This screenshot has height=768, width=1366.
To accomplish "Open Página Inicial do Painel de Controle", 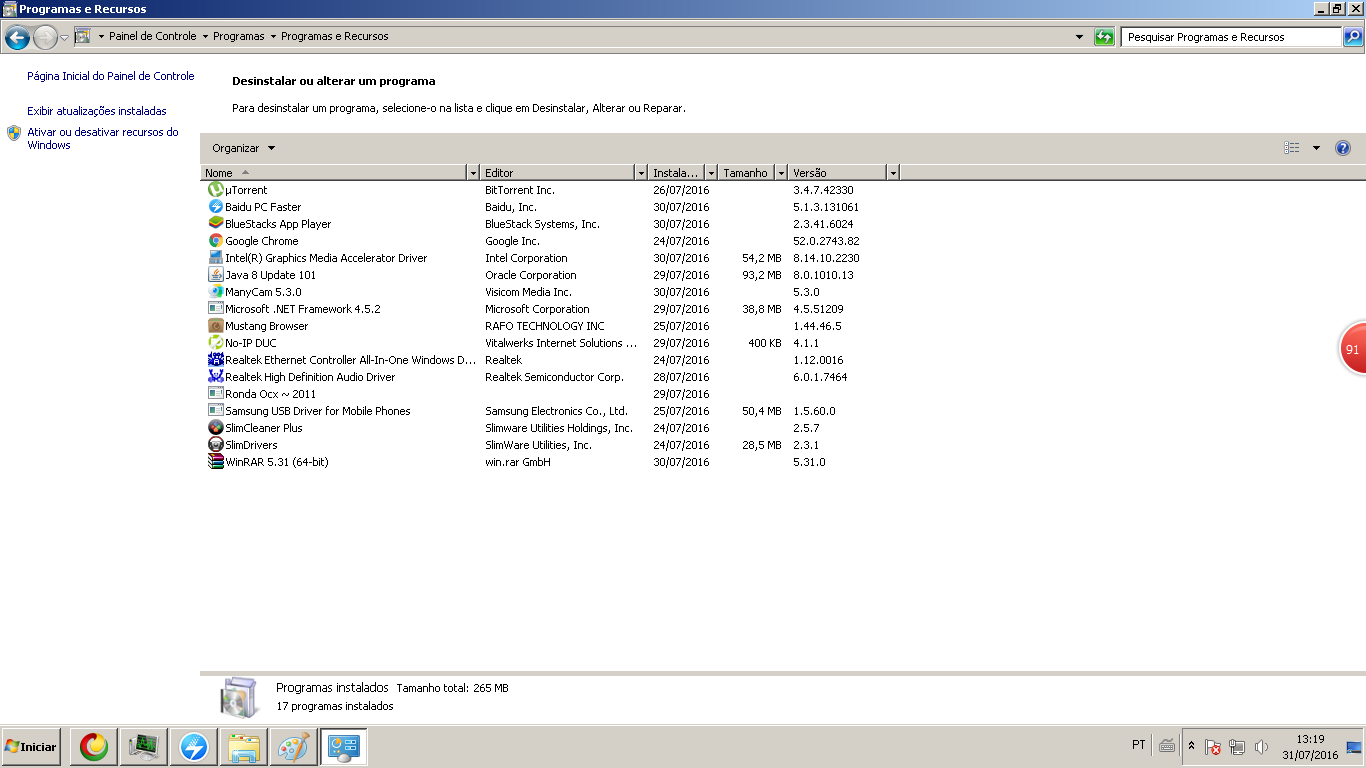I will point(111,76).
